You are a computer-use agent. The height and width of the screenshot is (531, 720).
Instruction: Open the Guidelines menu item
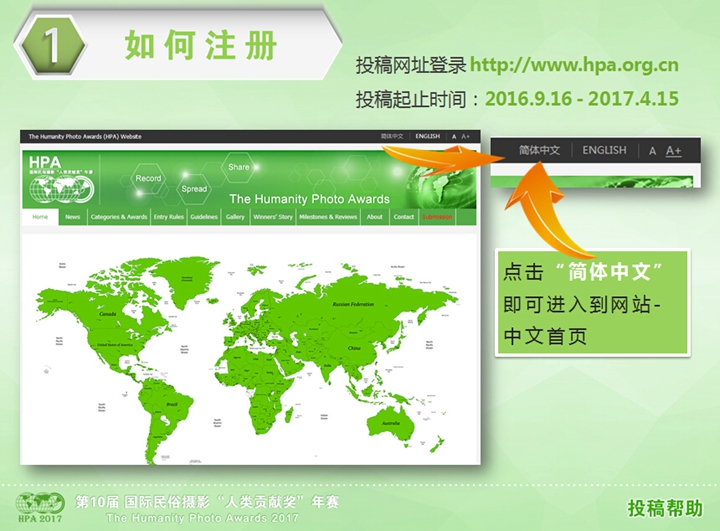click(204, 217)
